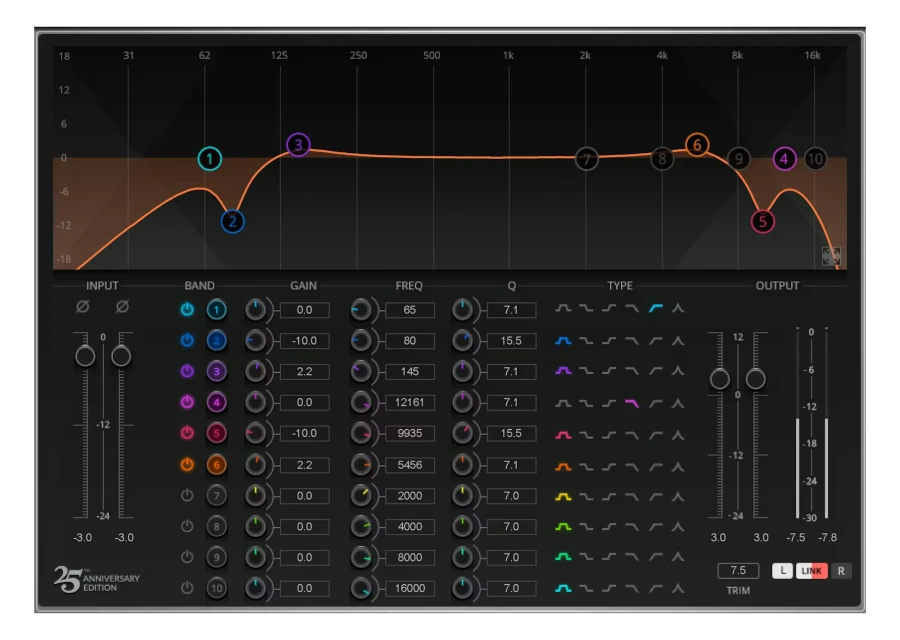The image size is (900, 640).
Task: Select the inactive band 10 graph node
Action: tap(815, 159)
